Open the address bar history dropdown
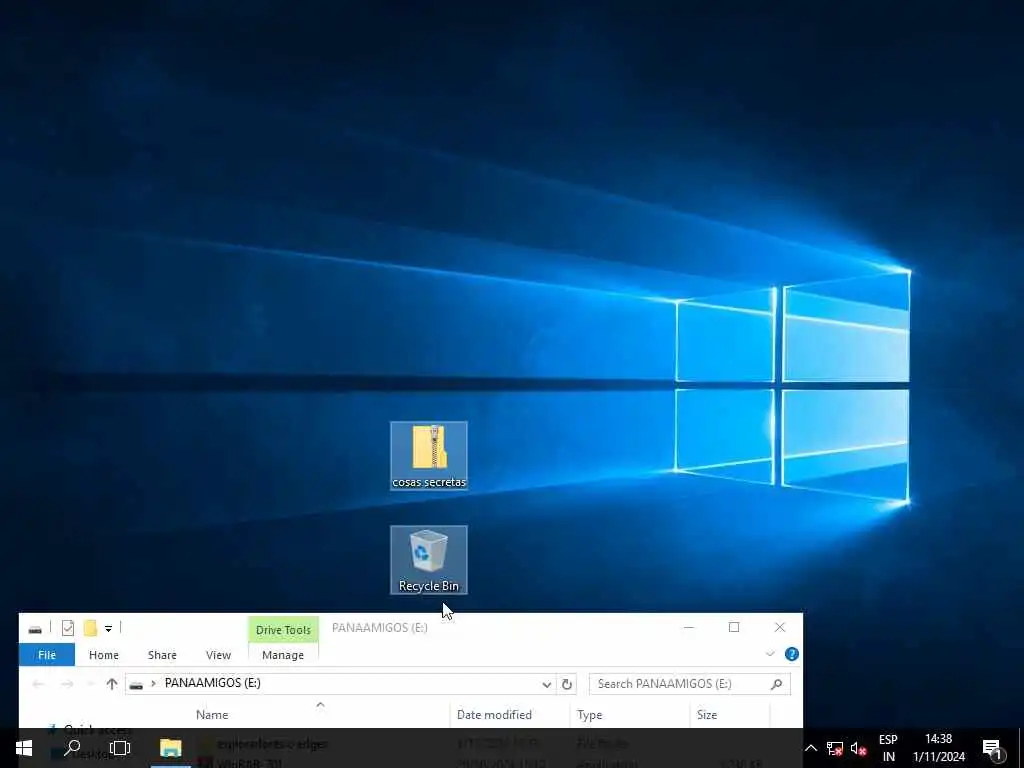 [547, 684]
